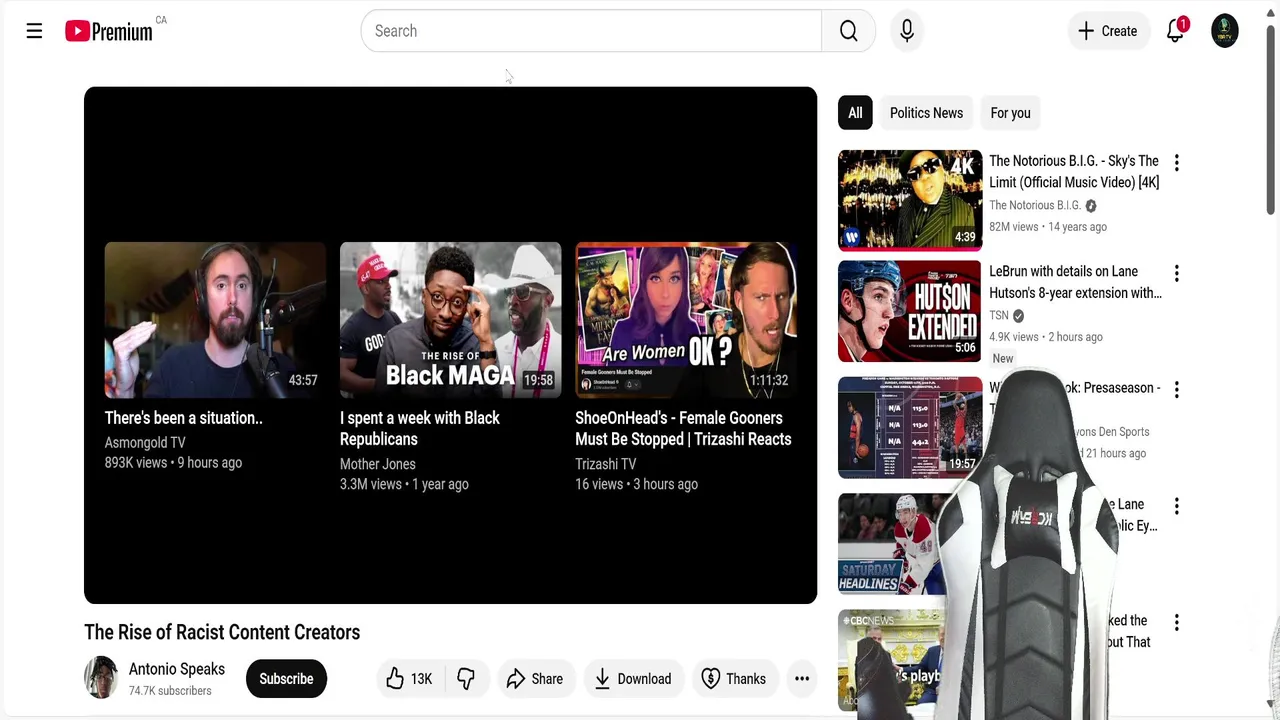Play Asmongold 'There's been a situation' thumbnail

tap(215, 320)
